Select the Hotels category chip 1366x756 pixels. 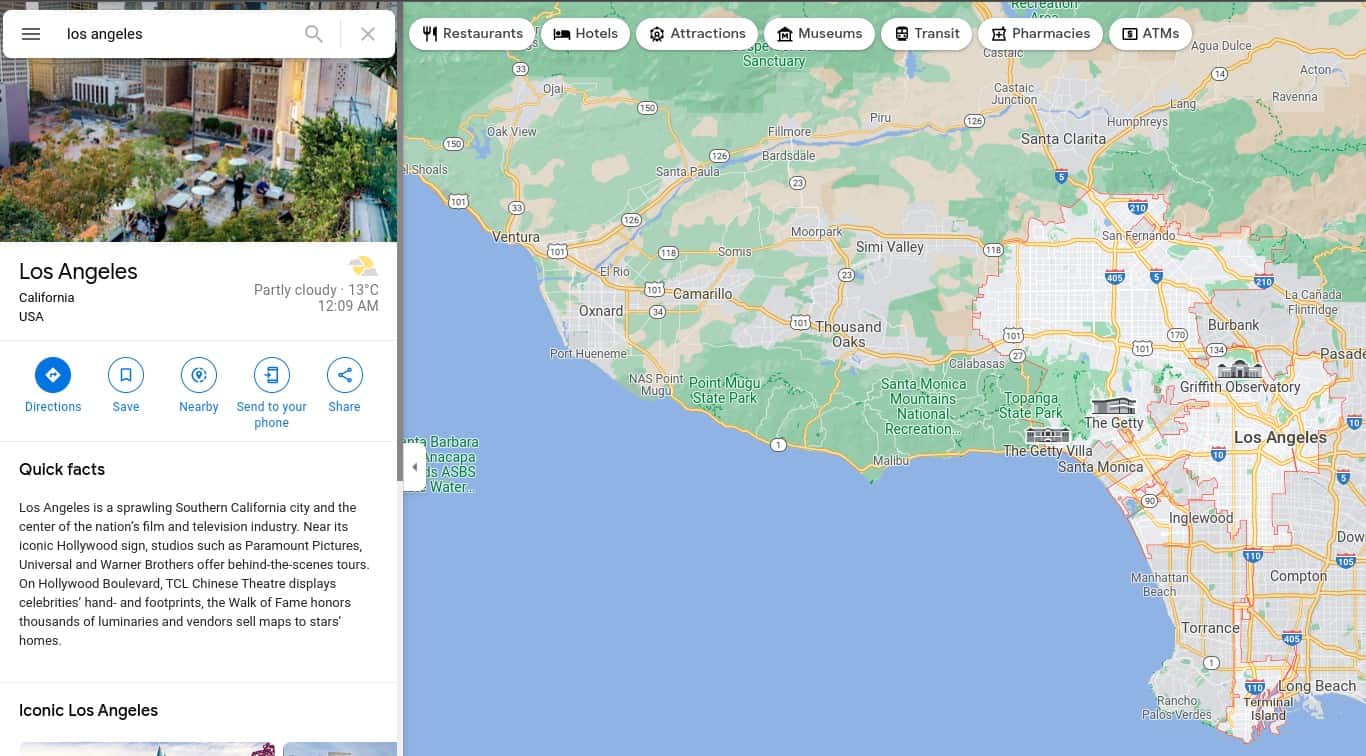[585, 33]
